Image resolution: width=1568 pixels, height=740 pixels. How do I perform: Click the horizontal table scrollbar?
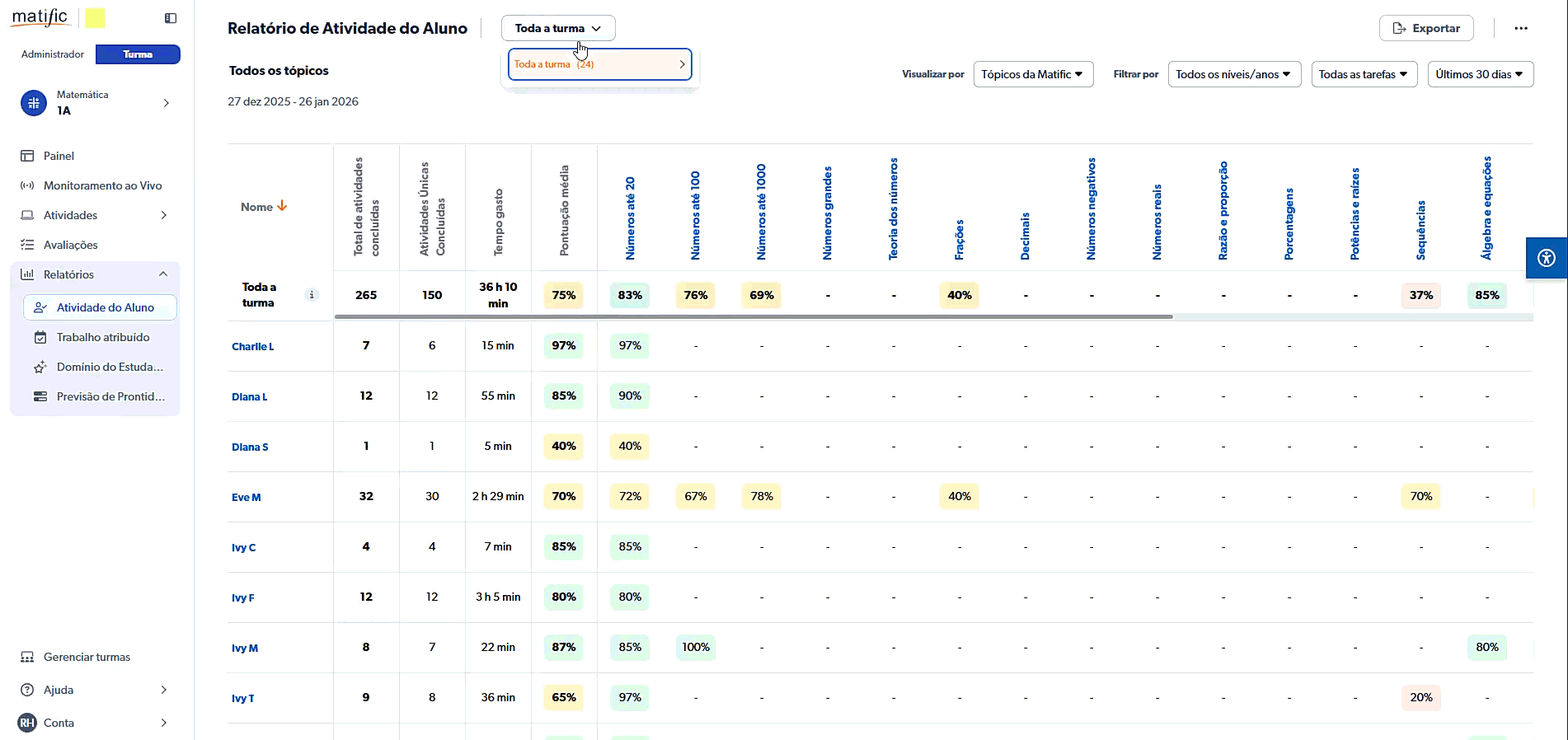point(753,316)
